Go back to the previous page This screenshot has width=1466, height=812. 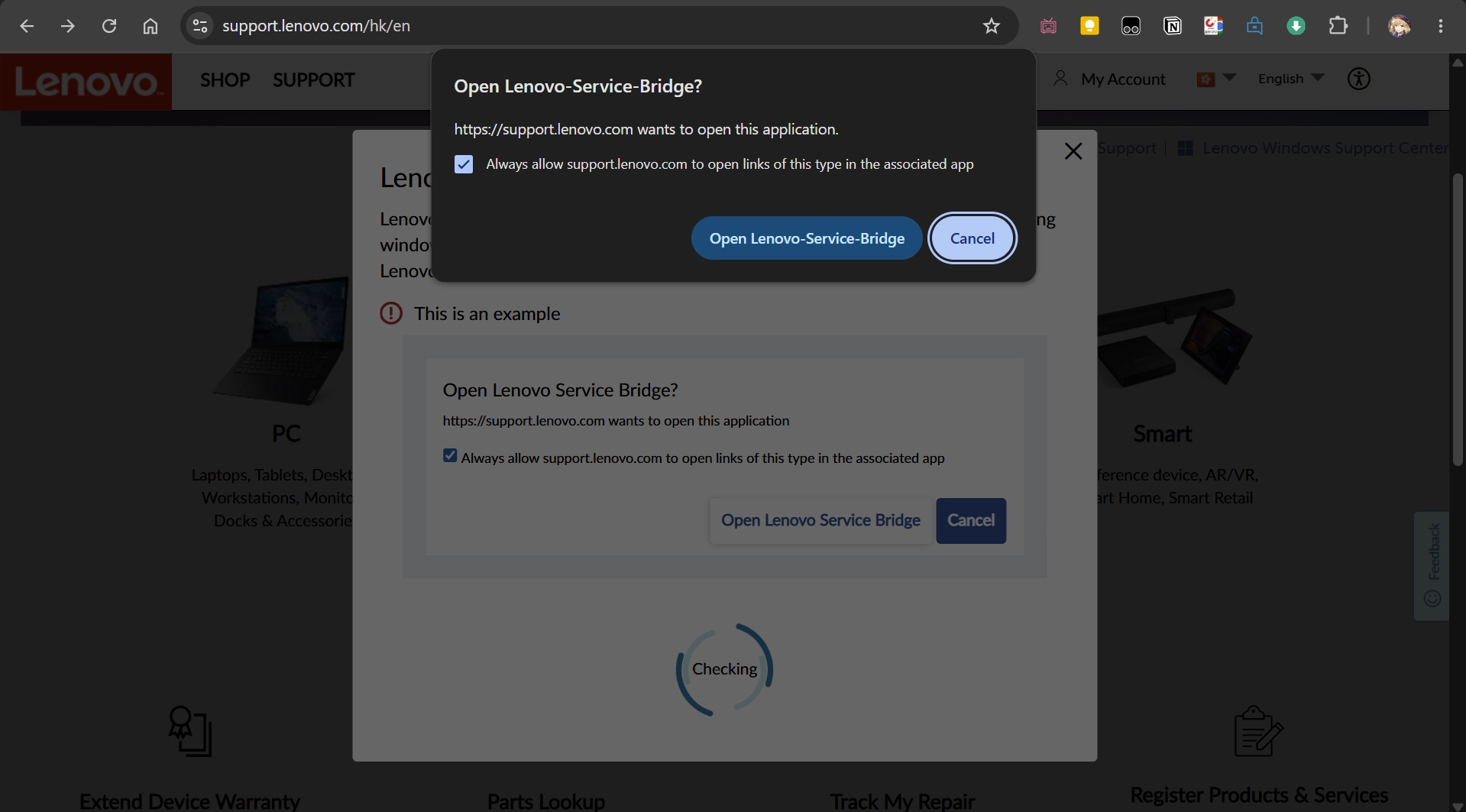(27, 26)
